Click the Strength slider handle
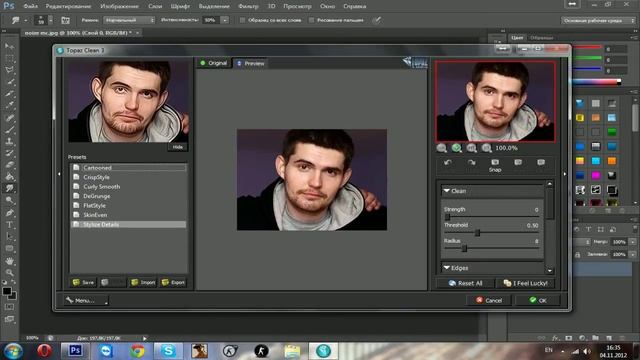The width and height of the screenshot is (640, 360). [448, 217]
